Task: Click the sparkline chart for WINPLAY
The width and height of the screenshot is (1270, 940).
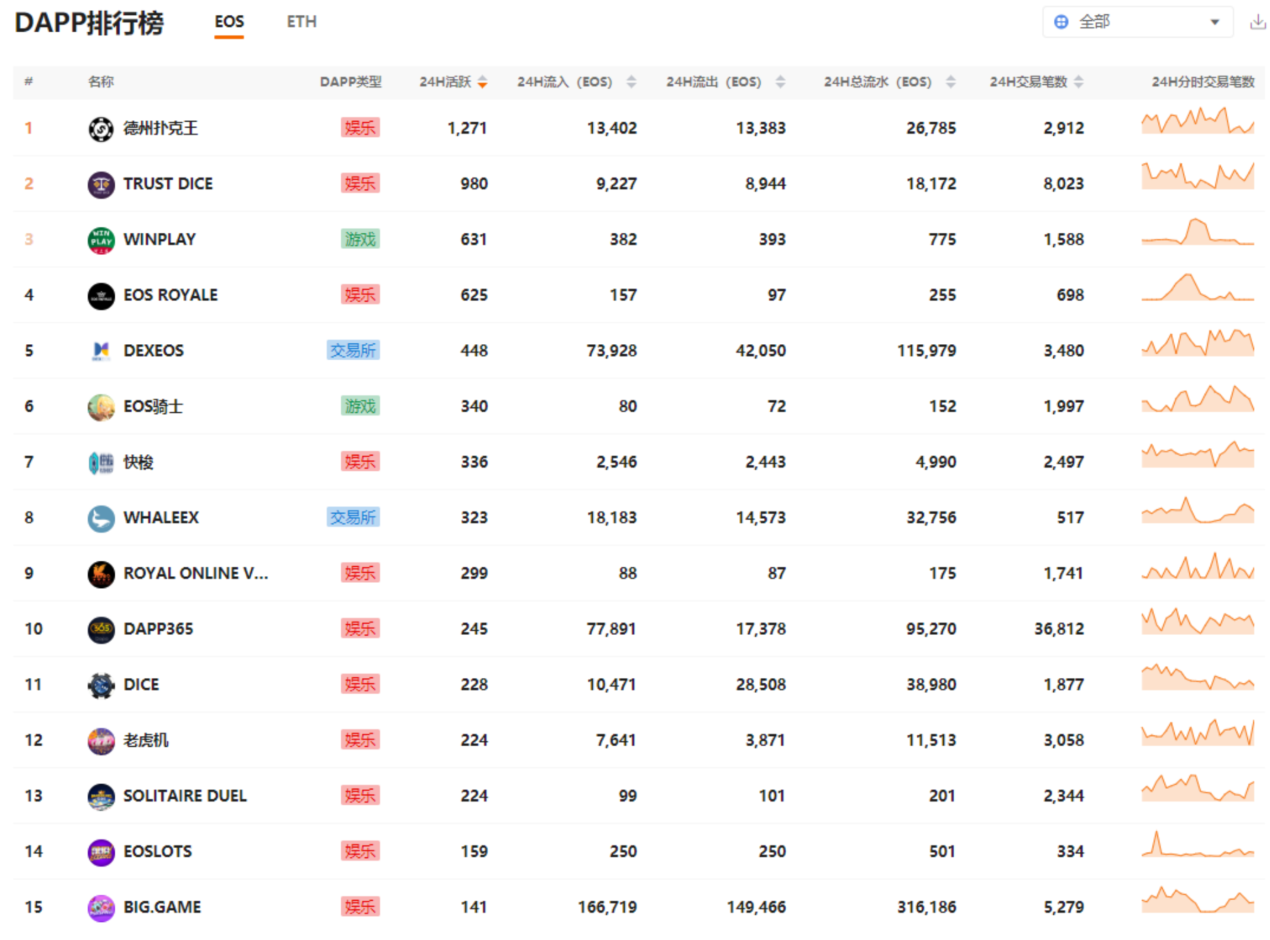Action: click(x=1198, y=231)
